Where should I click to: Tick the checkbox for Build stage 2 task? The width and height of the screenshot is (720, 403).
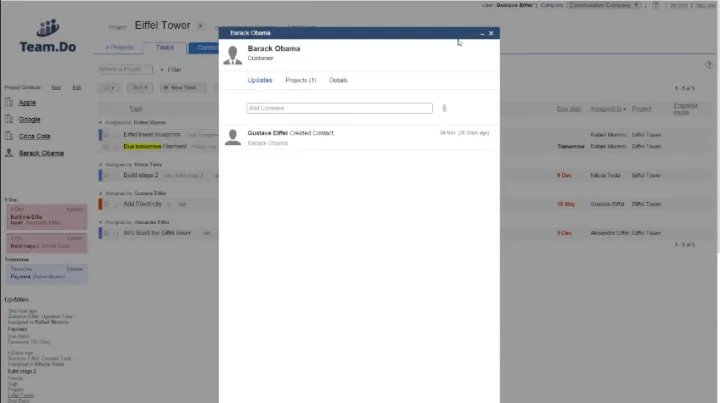coord(106,175)
